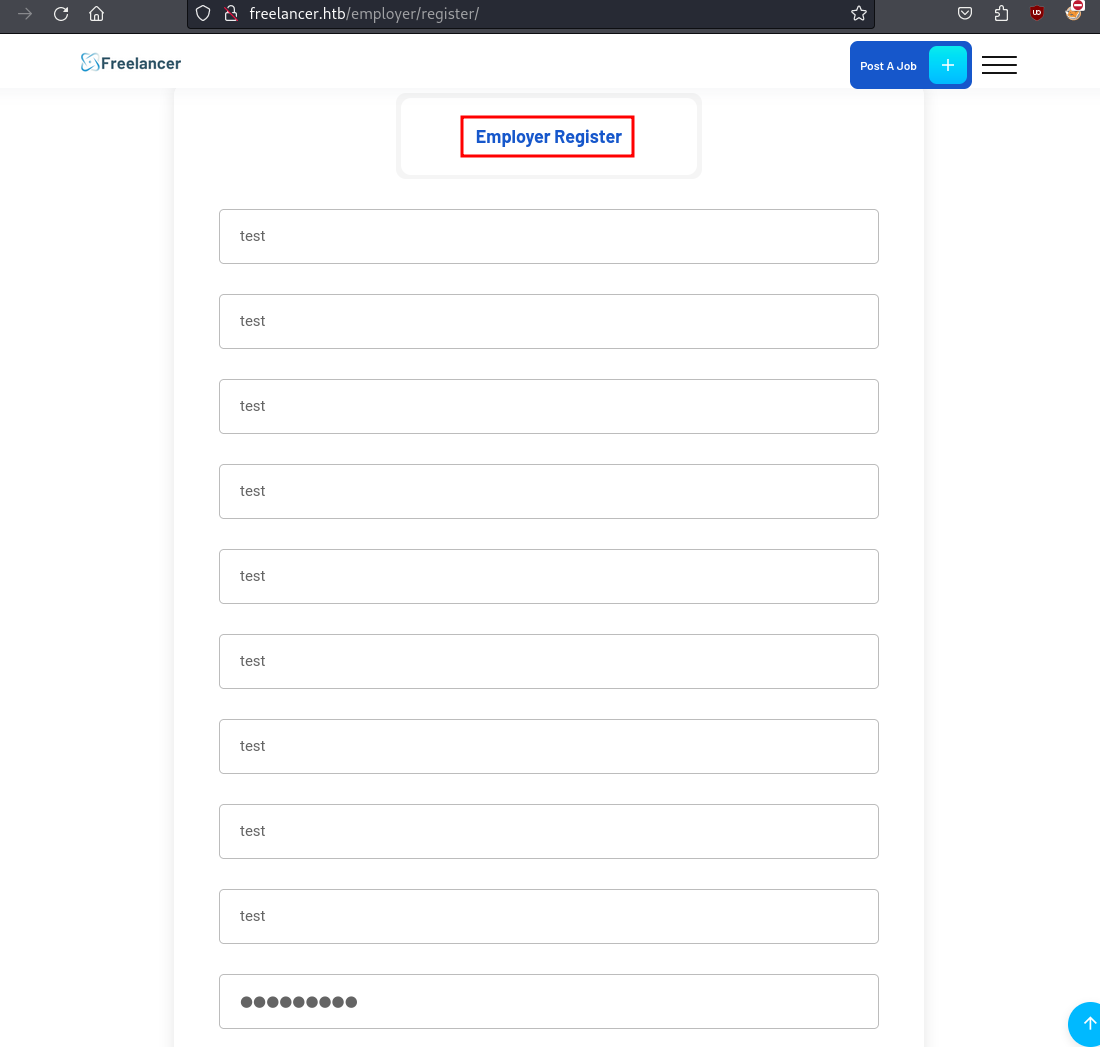Focus the freelancer.htb URL address bar

[x=540, y=14]
